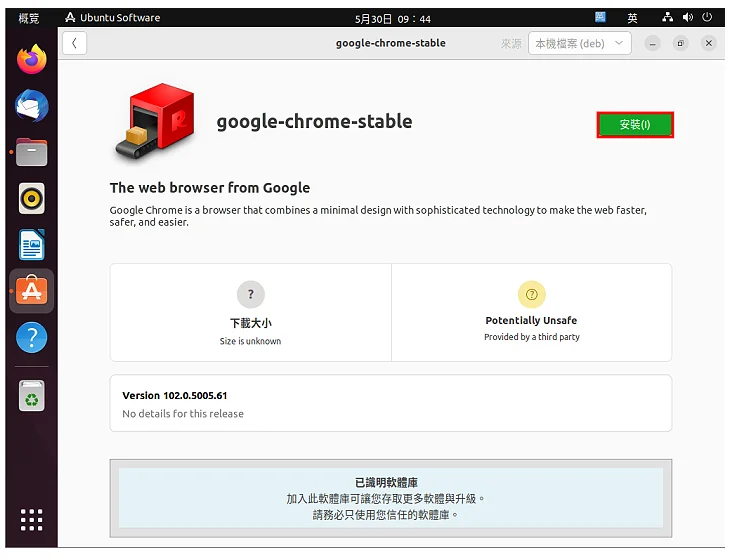The height and width of the screenshot is (558, 733).
Task: Click the question mark download size icon
Action: (251, 294)
